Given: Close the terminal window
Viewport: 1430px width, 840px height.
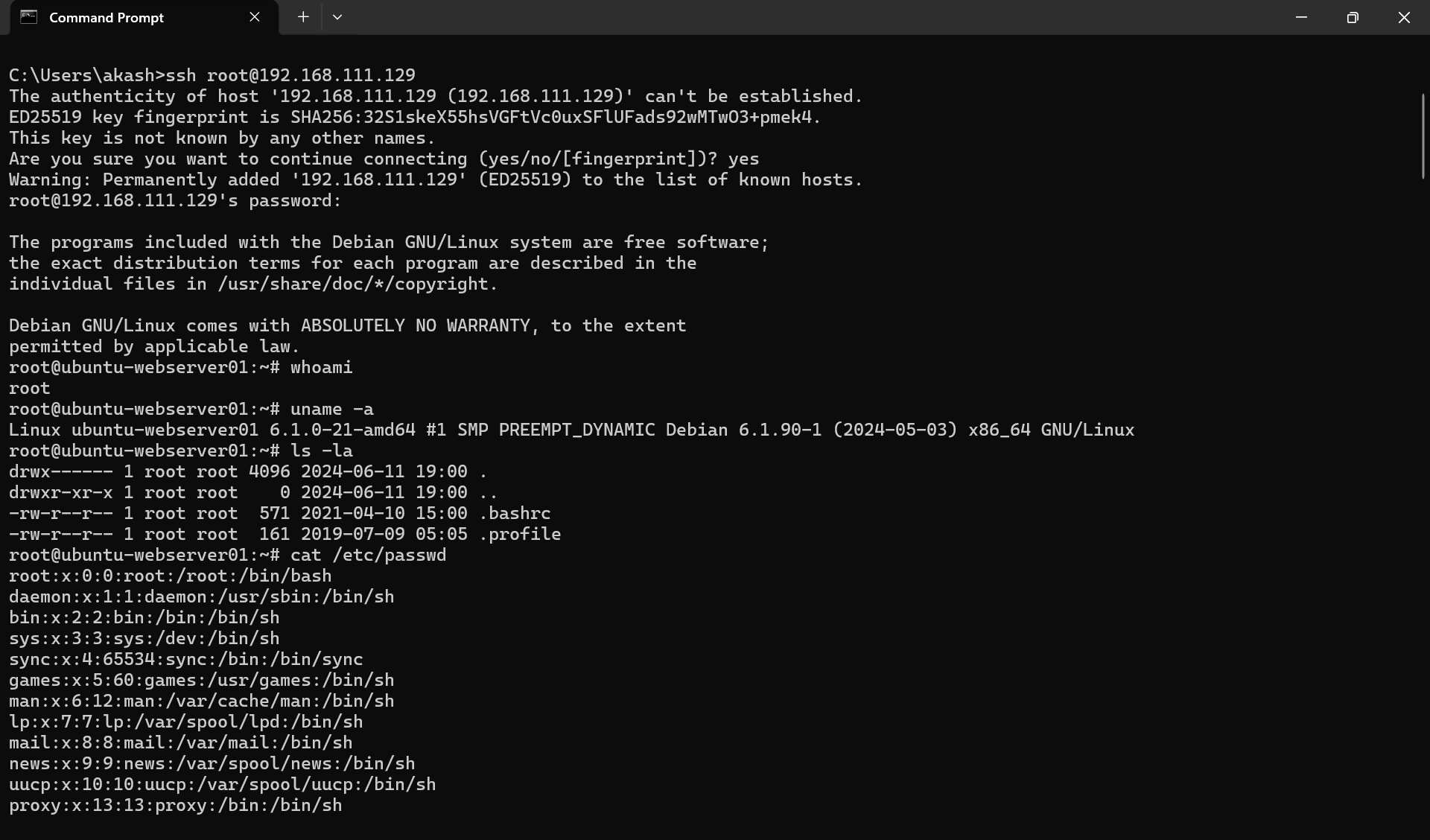Looking at the screenshot, I should coord(1404,17).
